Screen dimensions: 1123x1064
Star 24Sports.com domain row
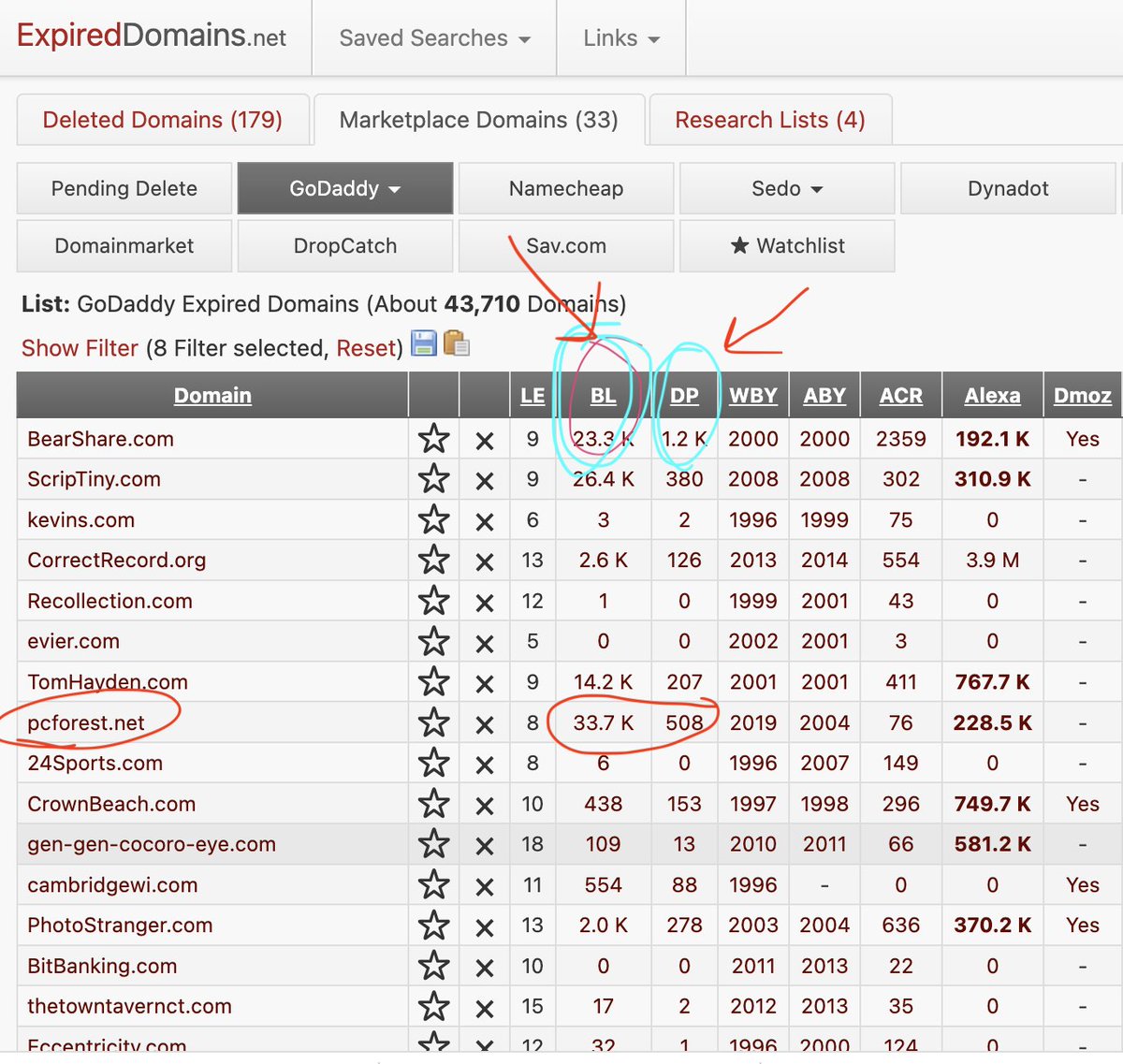(x=433, y=763)
